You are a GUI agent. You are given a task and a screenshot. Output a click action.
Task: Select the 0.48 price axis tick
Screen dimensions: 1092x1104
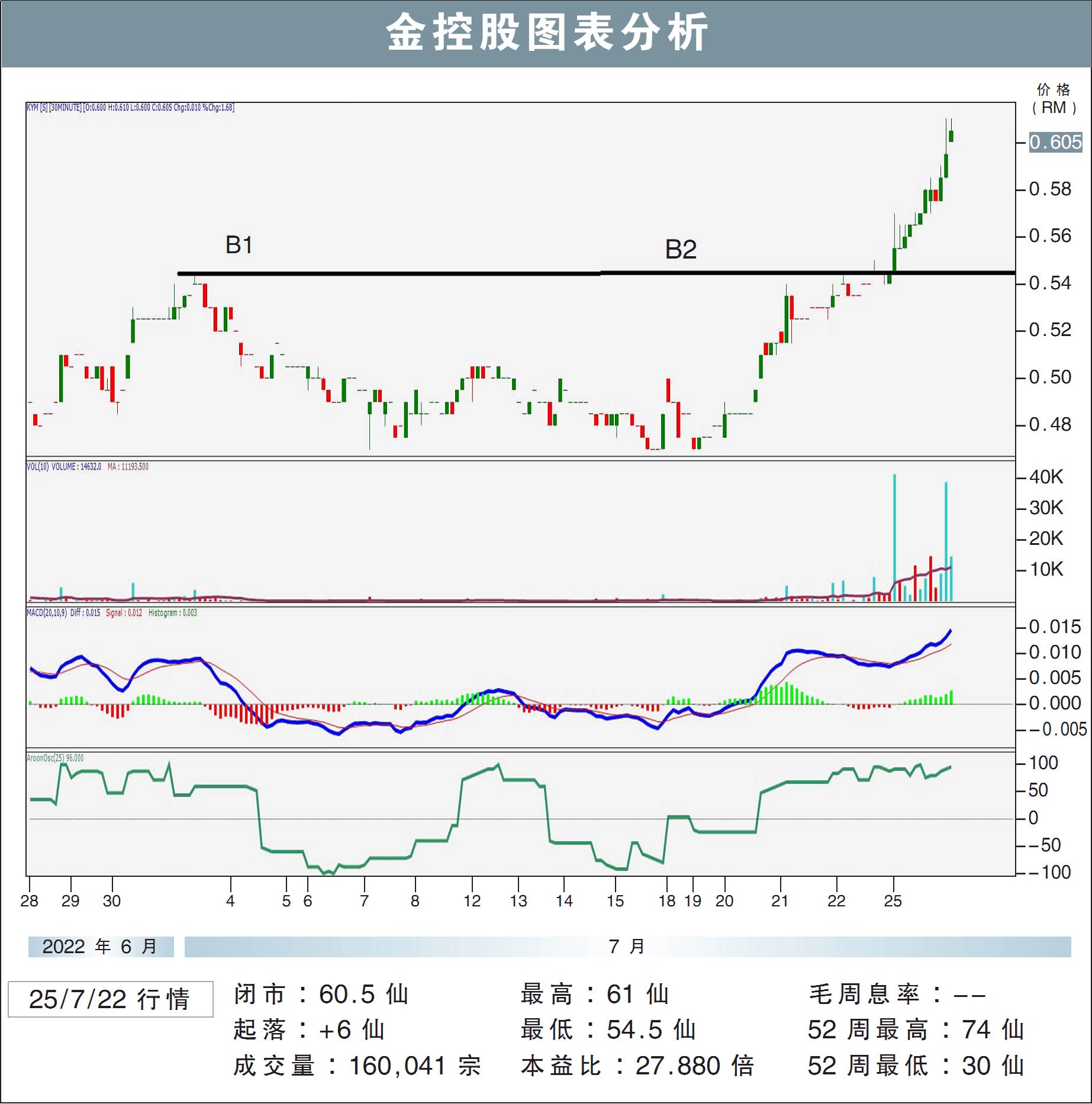tap(1050, 424)
